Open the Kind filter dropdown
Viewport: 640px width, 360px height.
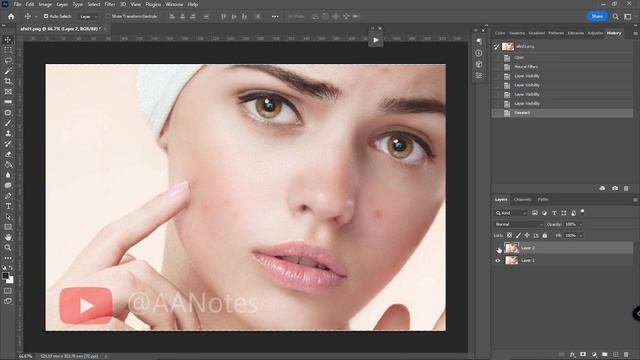click(511, 213)
